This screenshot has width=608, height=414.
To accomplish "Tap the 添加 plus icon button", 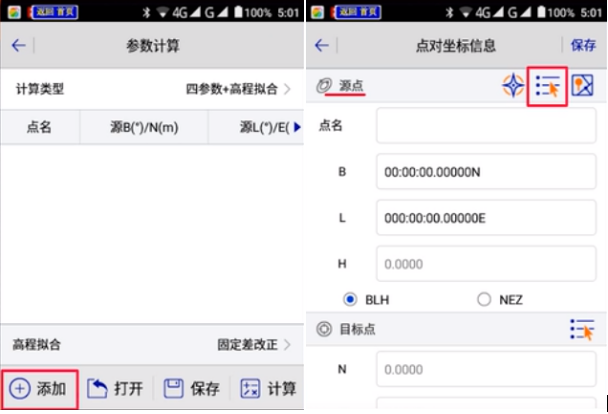I will tap(40, 388).
